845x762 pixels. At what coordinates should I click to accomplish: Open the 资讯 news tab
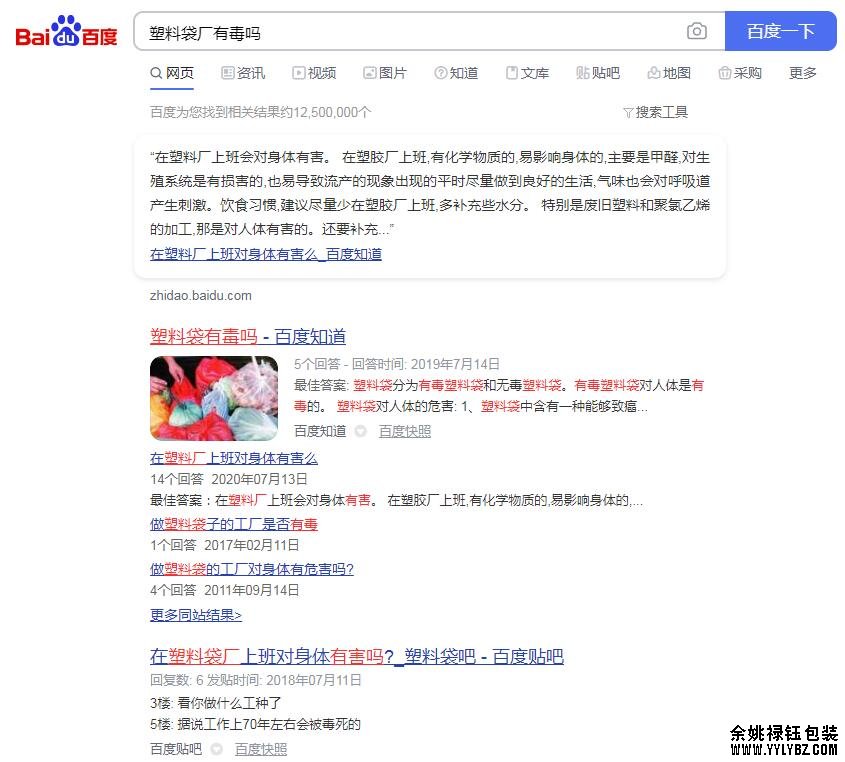click(244, 73)
